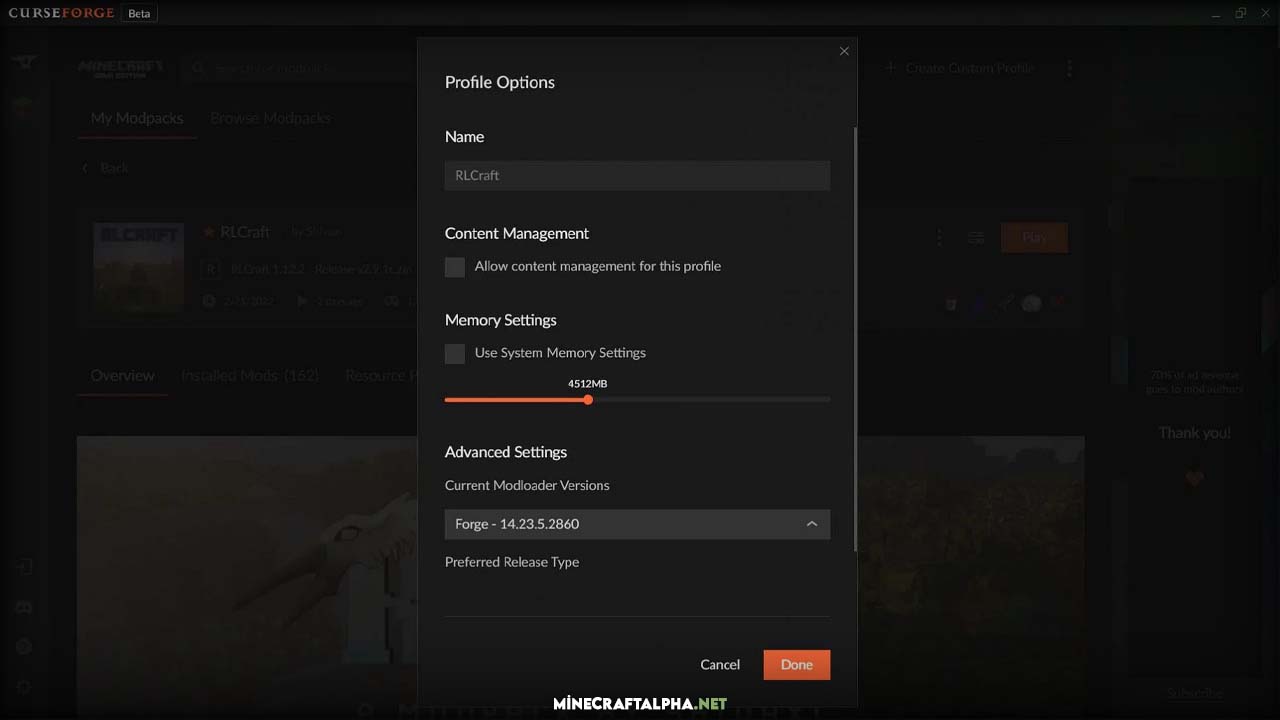Switch to My Modpacks tab
The height and width of the screenshot is (720, 1280).
137,118
